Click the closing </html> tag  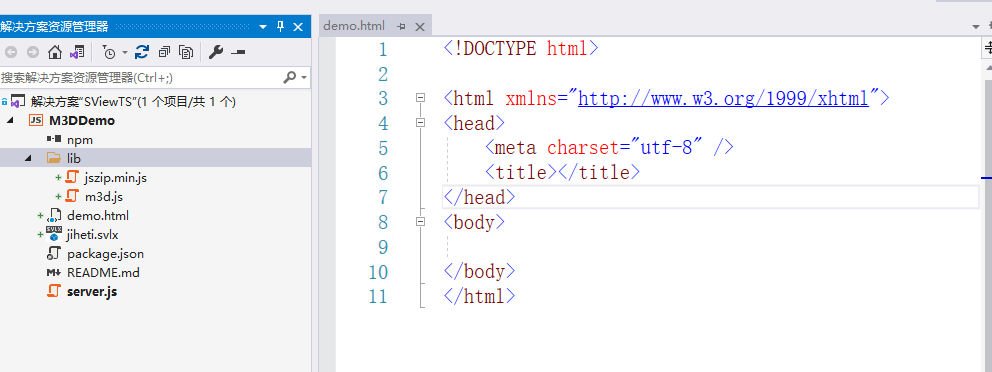point(480,296)
